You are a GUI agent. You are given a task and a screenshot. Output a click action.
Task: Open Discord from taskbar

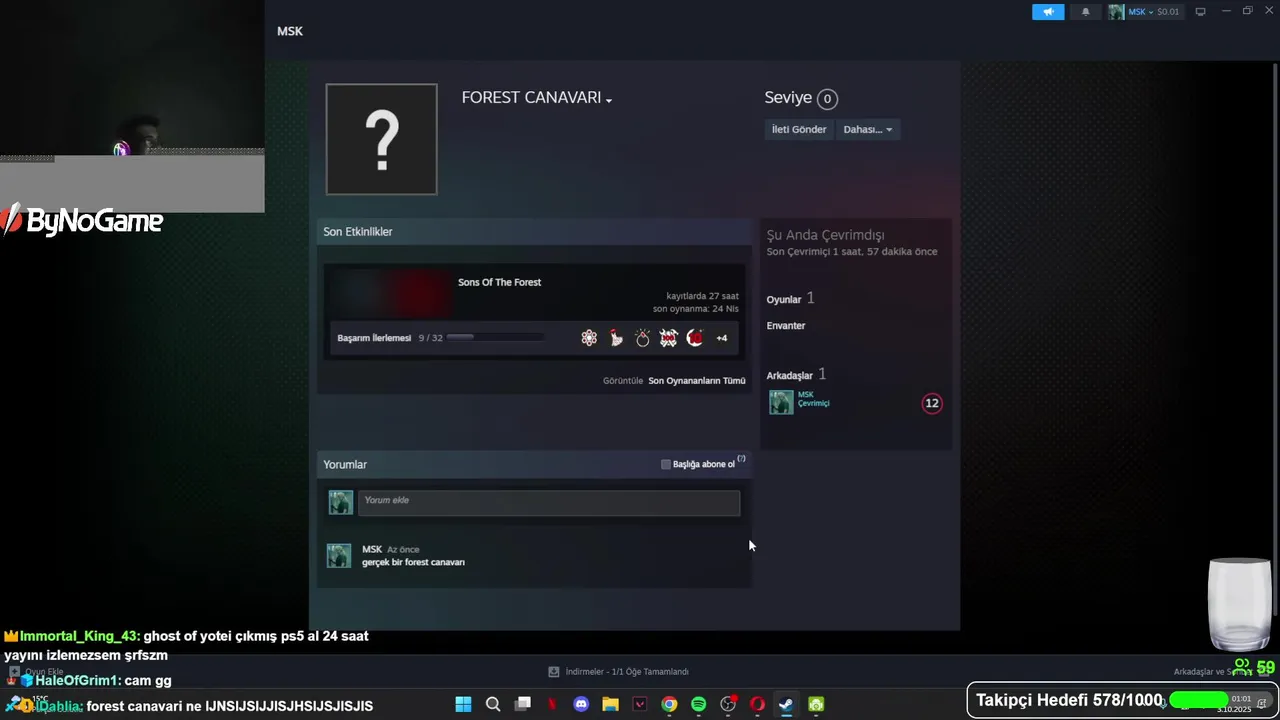pyautogui.click(x=581, y=704)
